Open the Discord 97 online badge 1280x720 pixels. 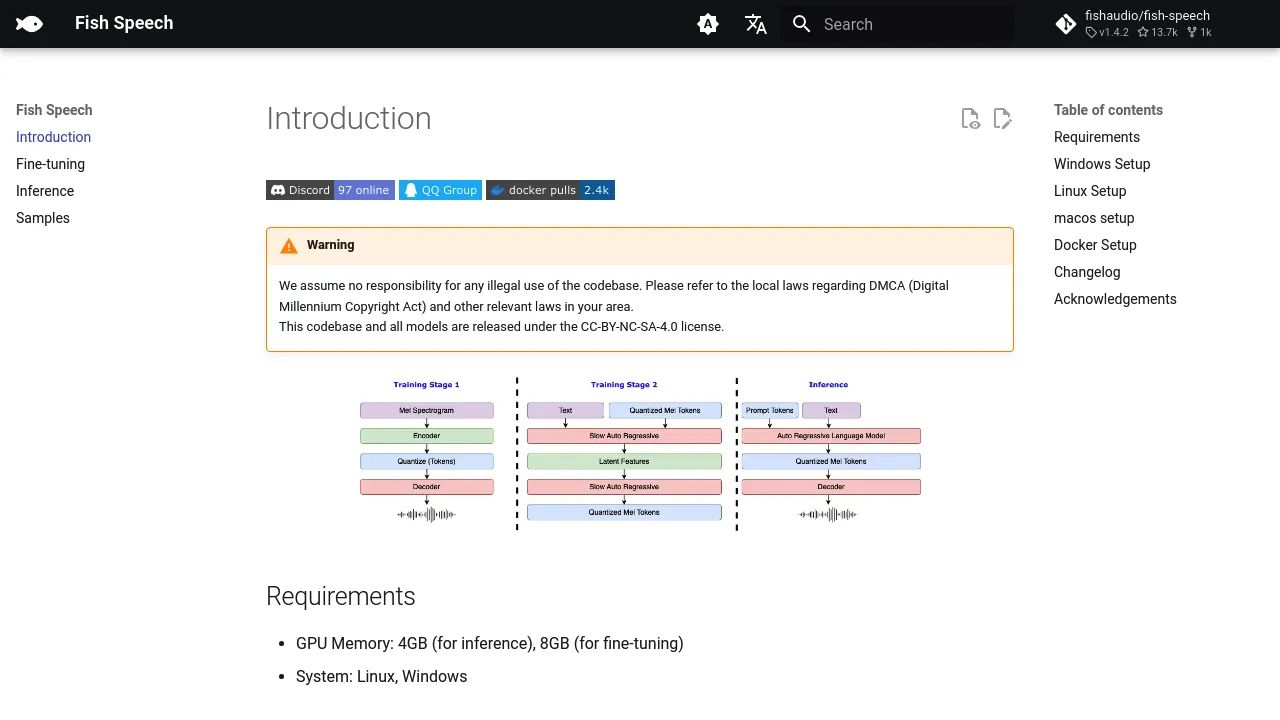[x=330, y=190]
